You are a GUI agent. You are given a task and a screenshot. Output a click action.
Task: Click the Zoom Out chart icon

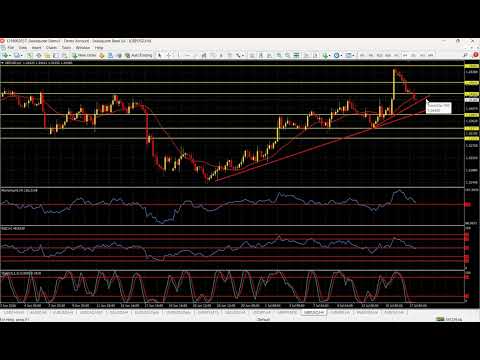click(287, 55)
